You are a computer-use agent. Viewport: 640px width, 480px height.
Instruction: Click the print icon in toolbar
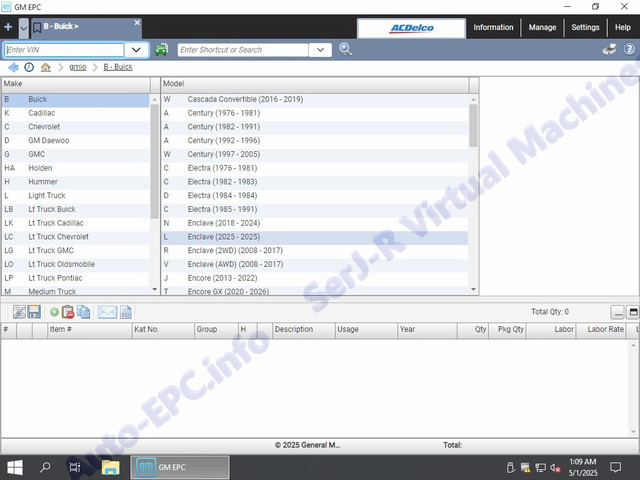click(609, 49)
